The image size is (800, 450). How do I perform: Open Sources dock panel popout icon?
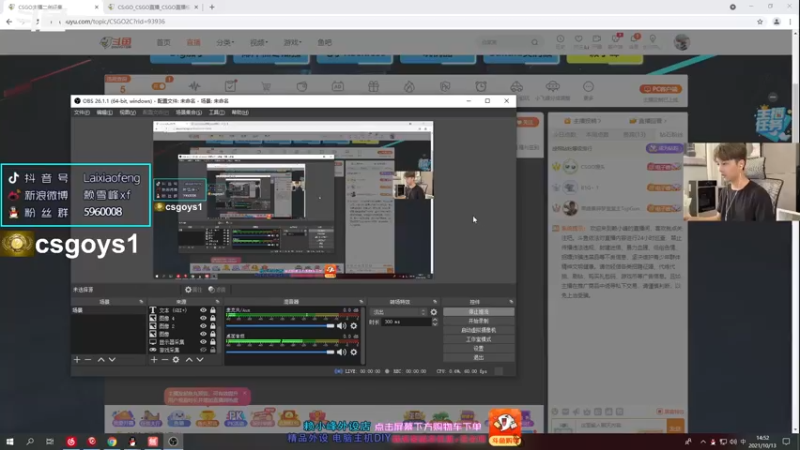point(217,302)
